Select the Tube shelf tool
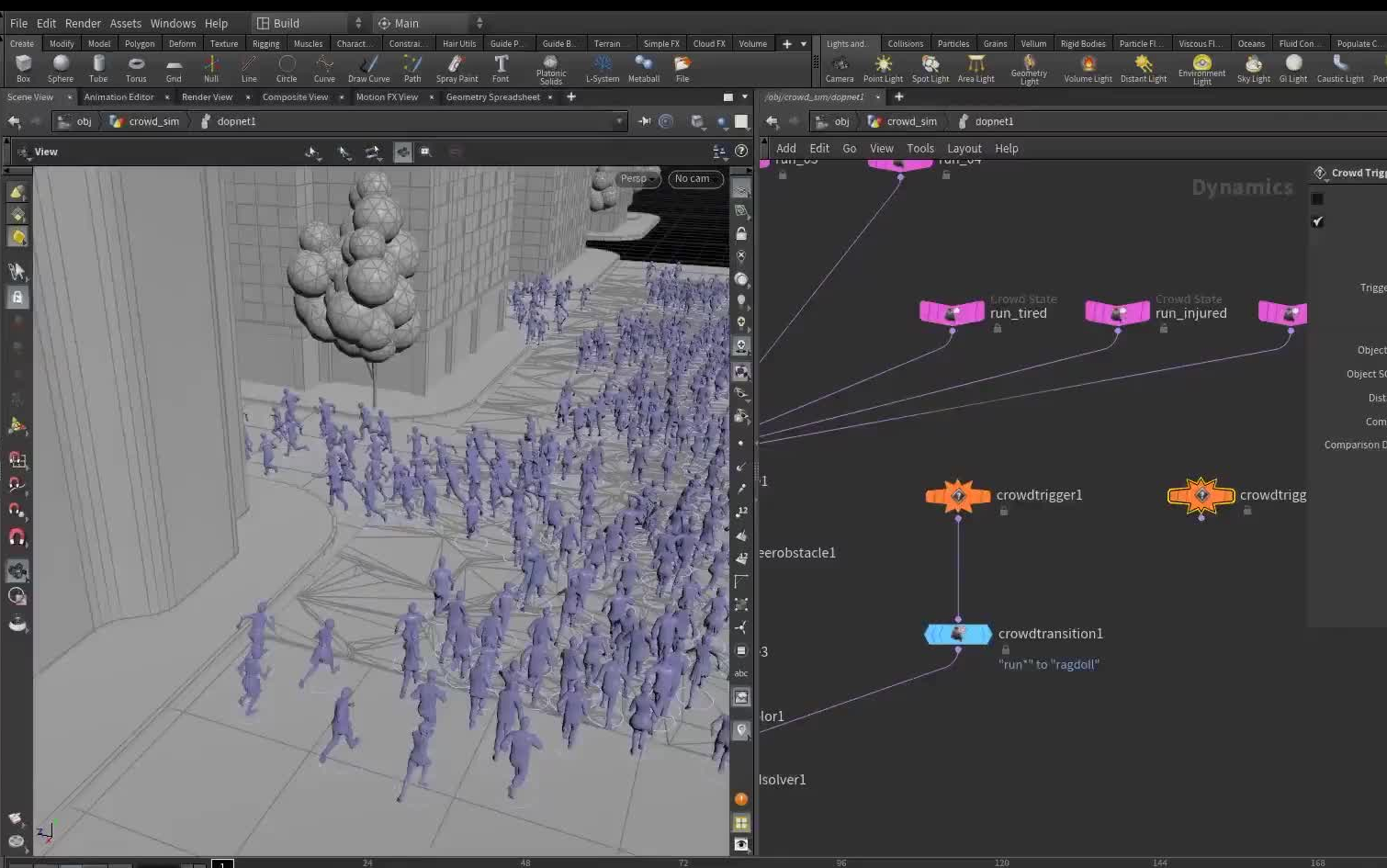The height and width of the screenshot is (868, 1387). coord(98,68)
